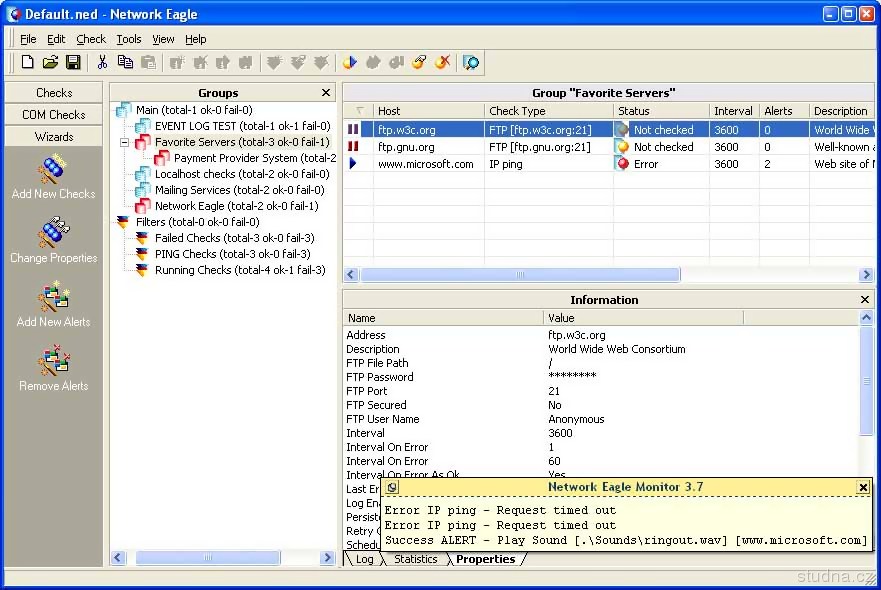Collapse the Favorite Servers tree node
The width and height of the screenshot is (881, 590).
[x=125, y=142]
